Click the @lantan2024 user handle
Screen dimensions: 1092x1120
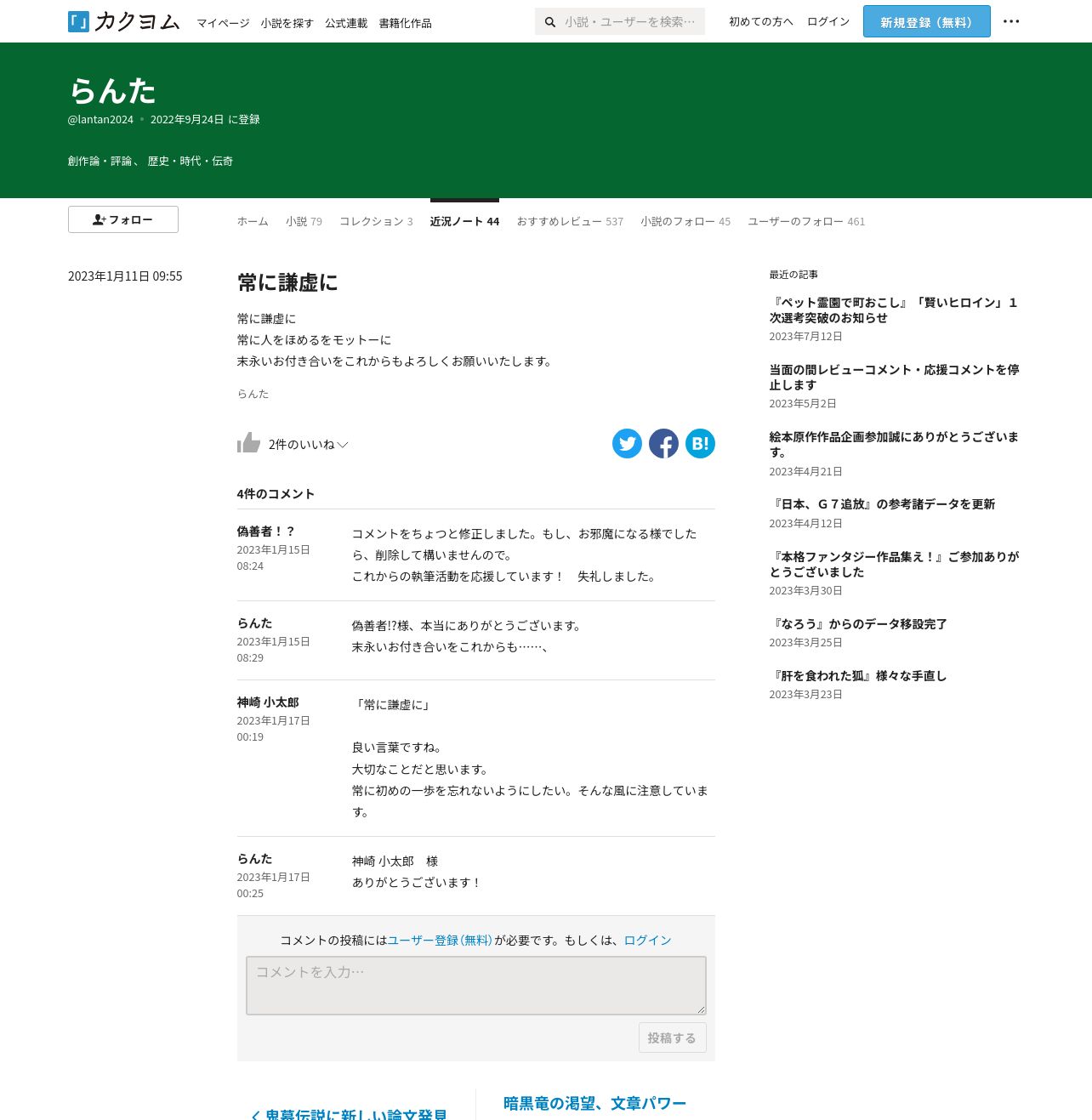click(x=100, y=120)
